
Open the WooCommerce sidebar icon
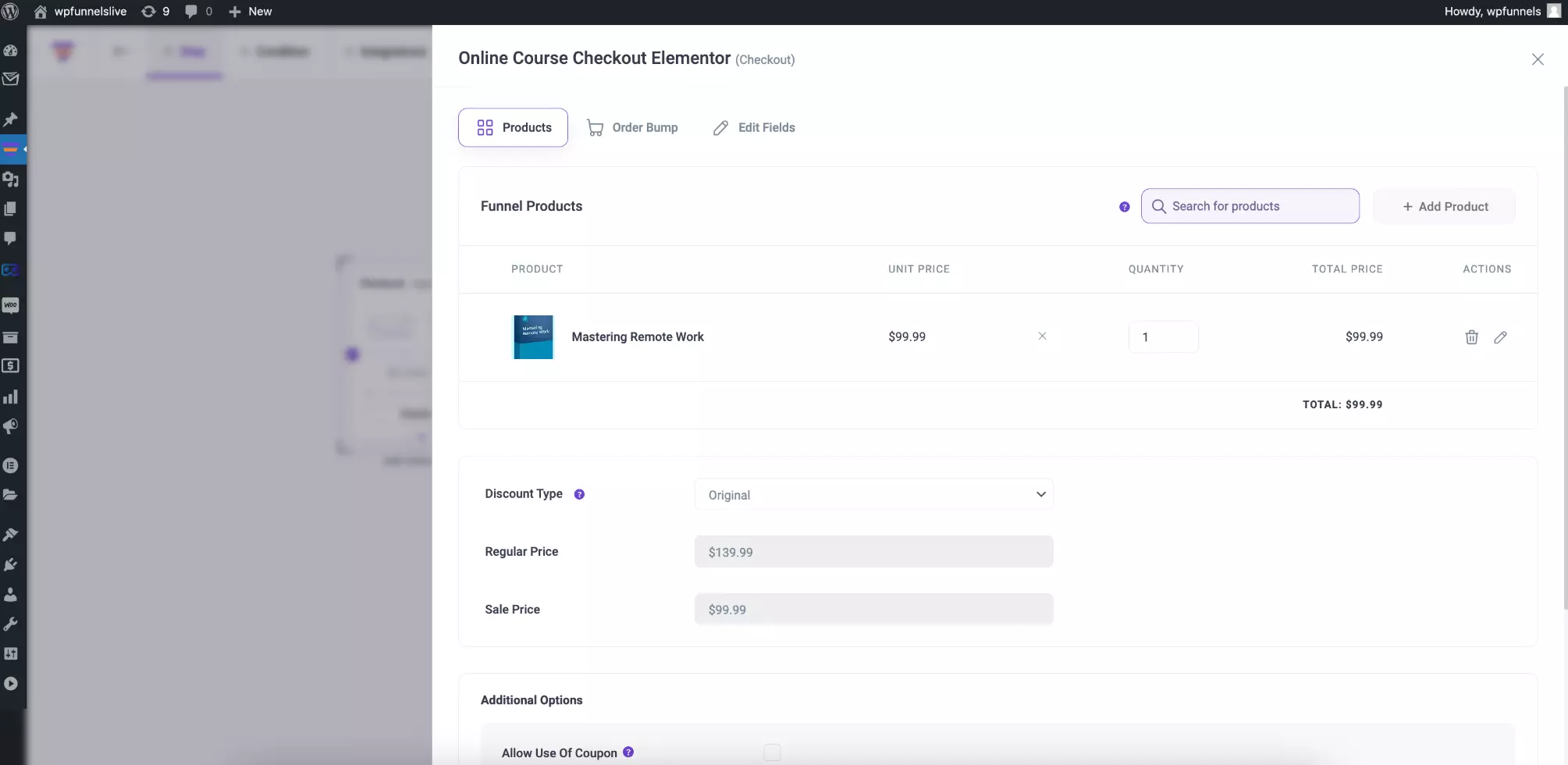11,306
